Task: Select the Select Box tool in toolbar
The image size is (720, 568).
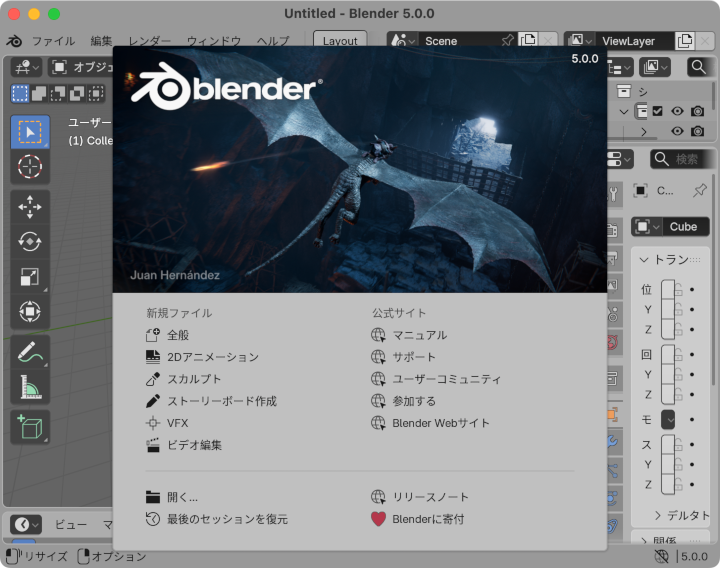Action: [x=30, y=132]
